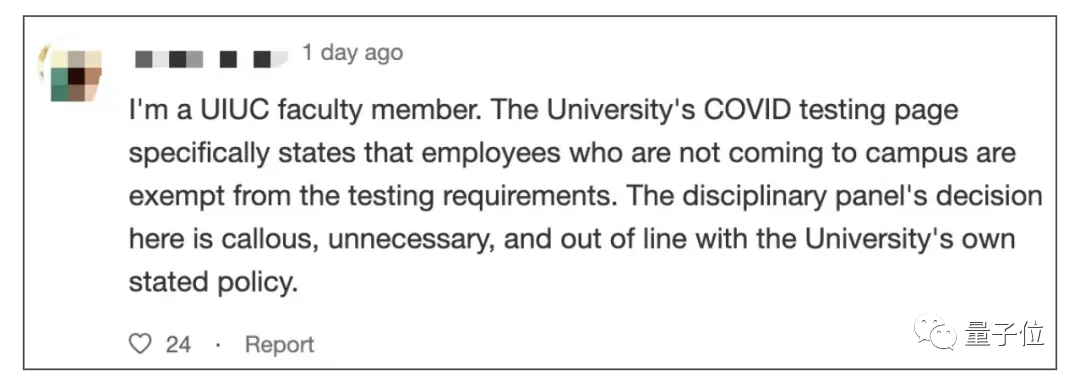The width and height of the screenshot is (1080, 382).
Task: Click the dot separator before Report
Action: coord(218,345)
